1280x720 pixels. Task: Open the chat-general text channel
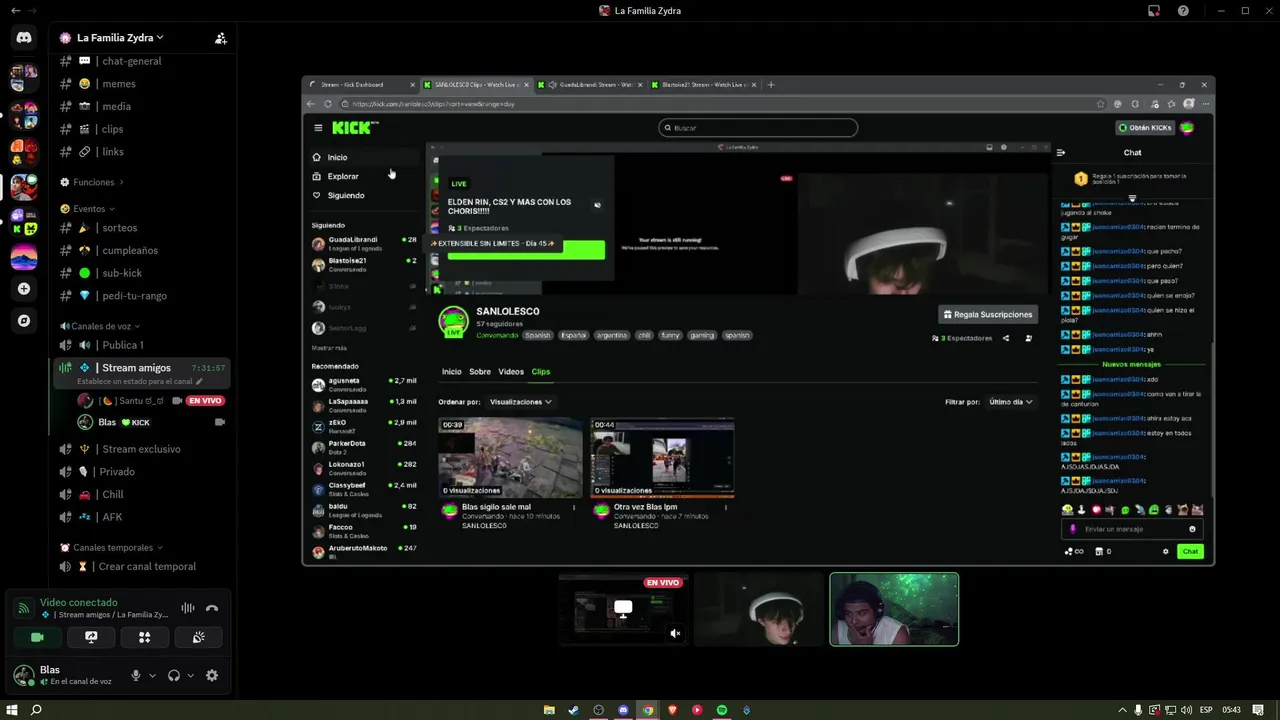click(132, 61)
